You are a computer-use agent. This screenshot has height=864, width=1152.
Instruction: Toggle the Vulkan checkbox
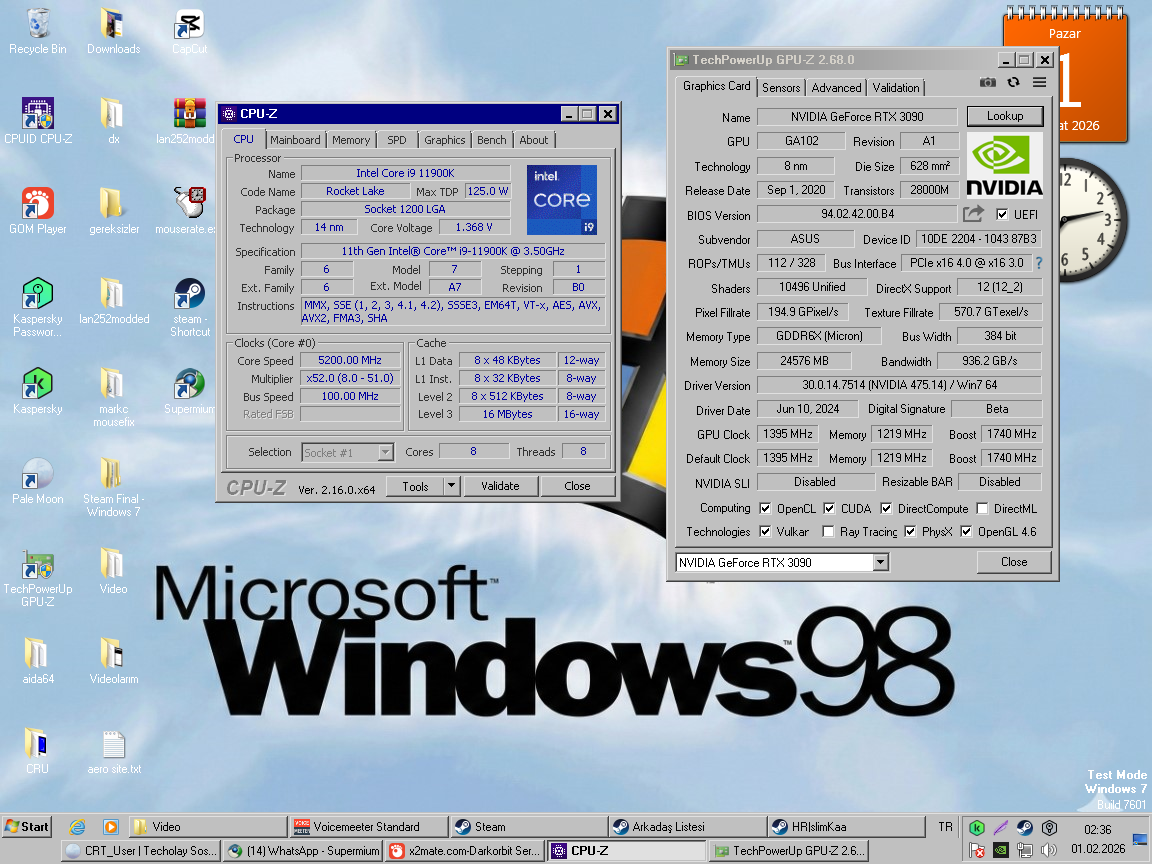pyautogui.click(x=765, y=531)
